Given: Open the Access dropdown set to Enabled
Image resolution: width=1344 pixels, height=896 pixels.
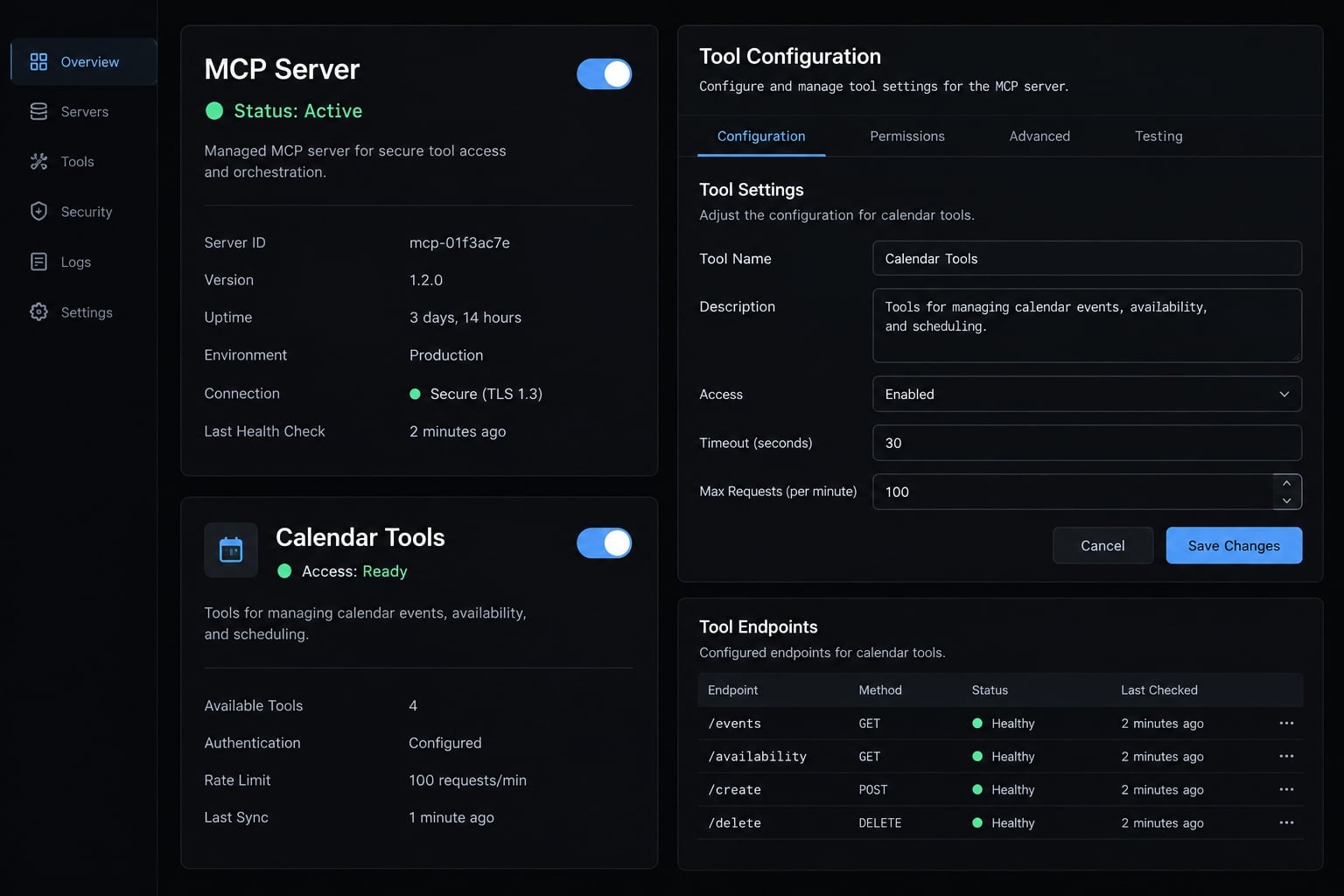Looking at the screenshot, I should 1087,394.
